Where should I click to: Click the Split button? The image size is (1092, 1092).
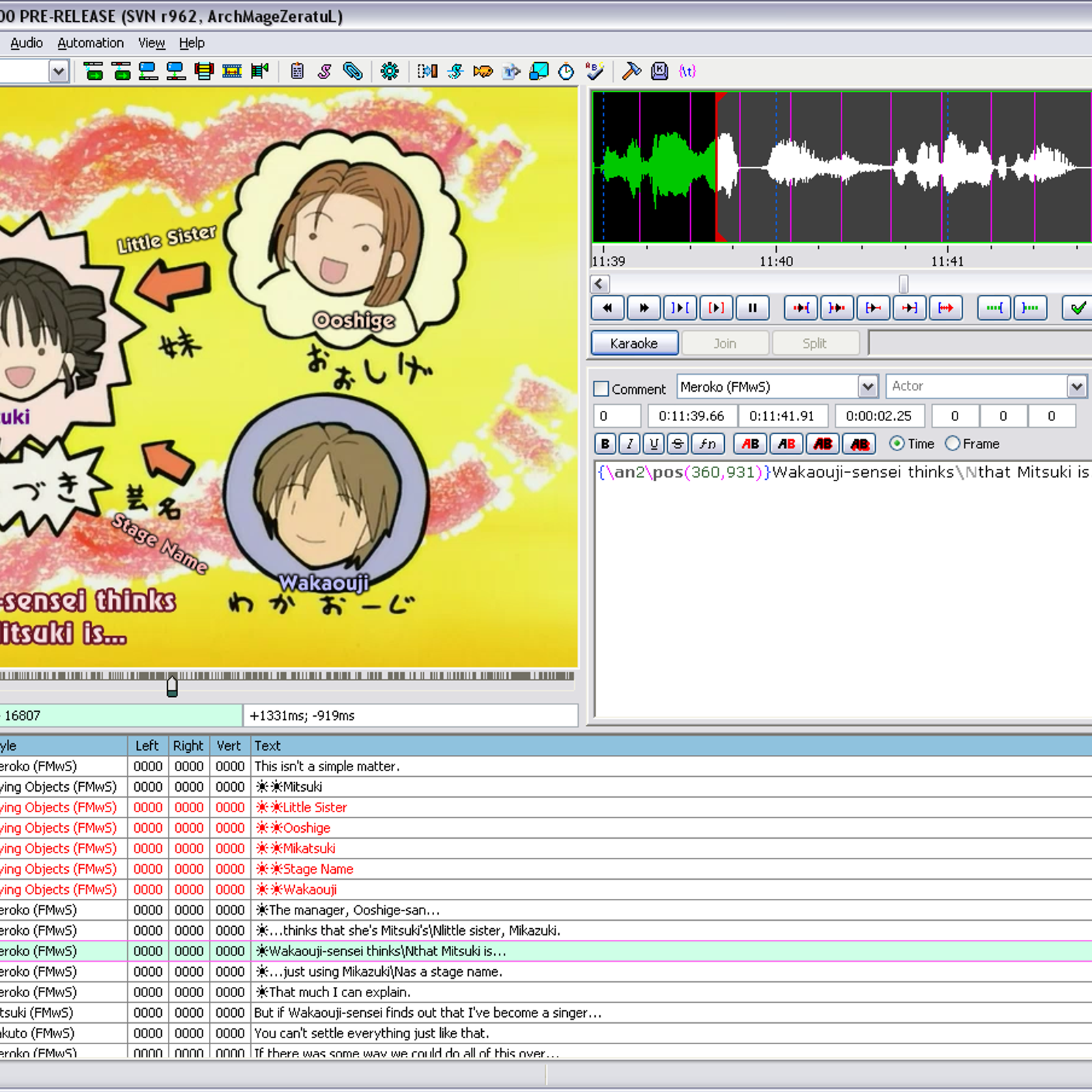click(x=815, y=343)
